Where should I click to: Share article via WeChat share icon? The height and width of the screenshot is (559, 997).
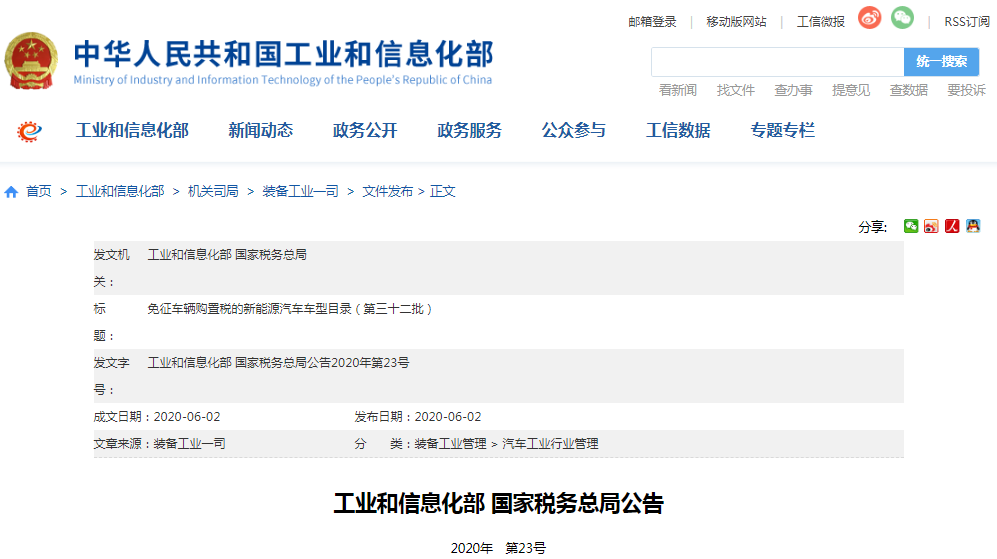(x=911, y=226)
